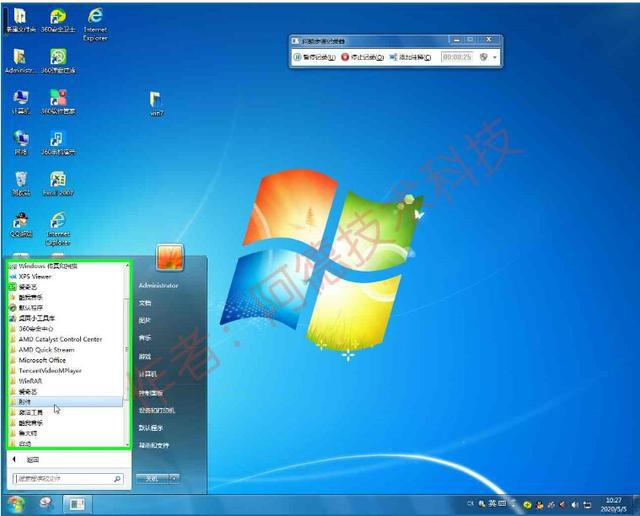Image resolution: width=640 pixels, height=516 pixels.
Task: Expand the WinRAR folder
Action: (x=66, y=381)
